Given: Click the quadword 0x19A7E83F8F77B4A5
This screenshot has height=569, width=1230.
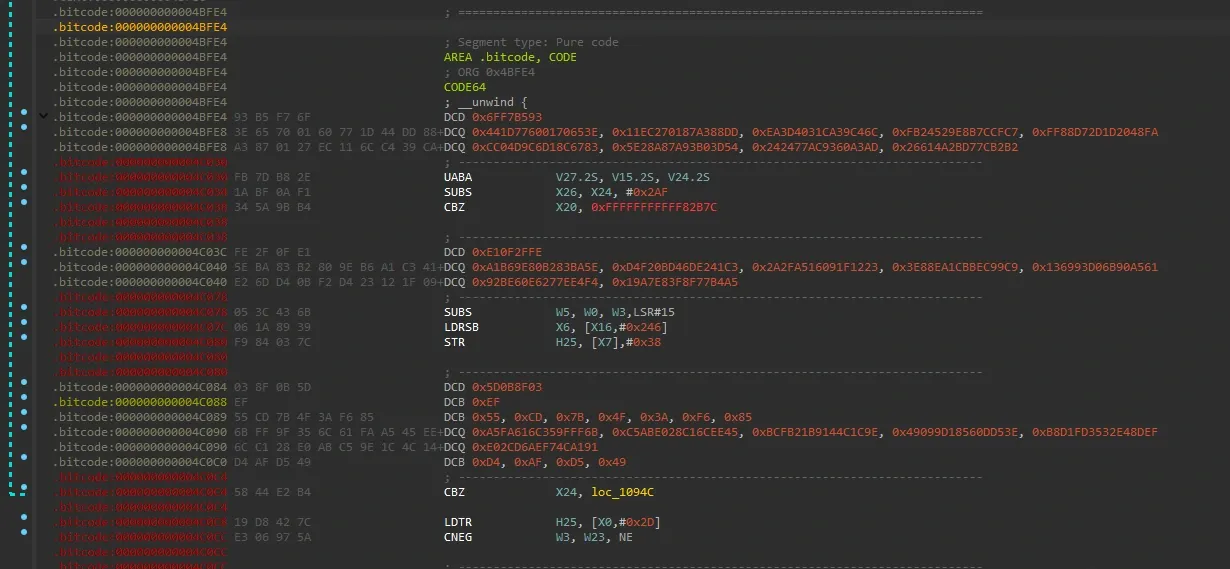Looking at the screenshot, I should click(675, 282).
